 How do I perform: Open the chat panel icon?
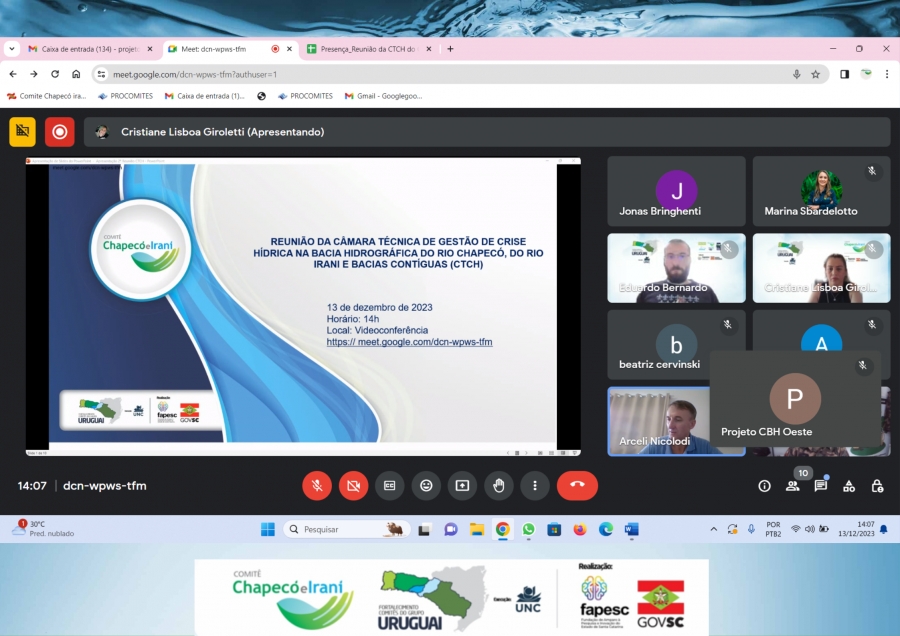click(821, 486)
